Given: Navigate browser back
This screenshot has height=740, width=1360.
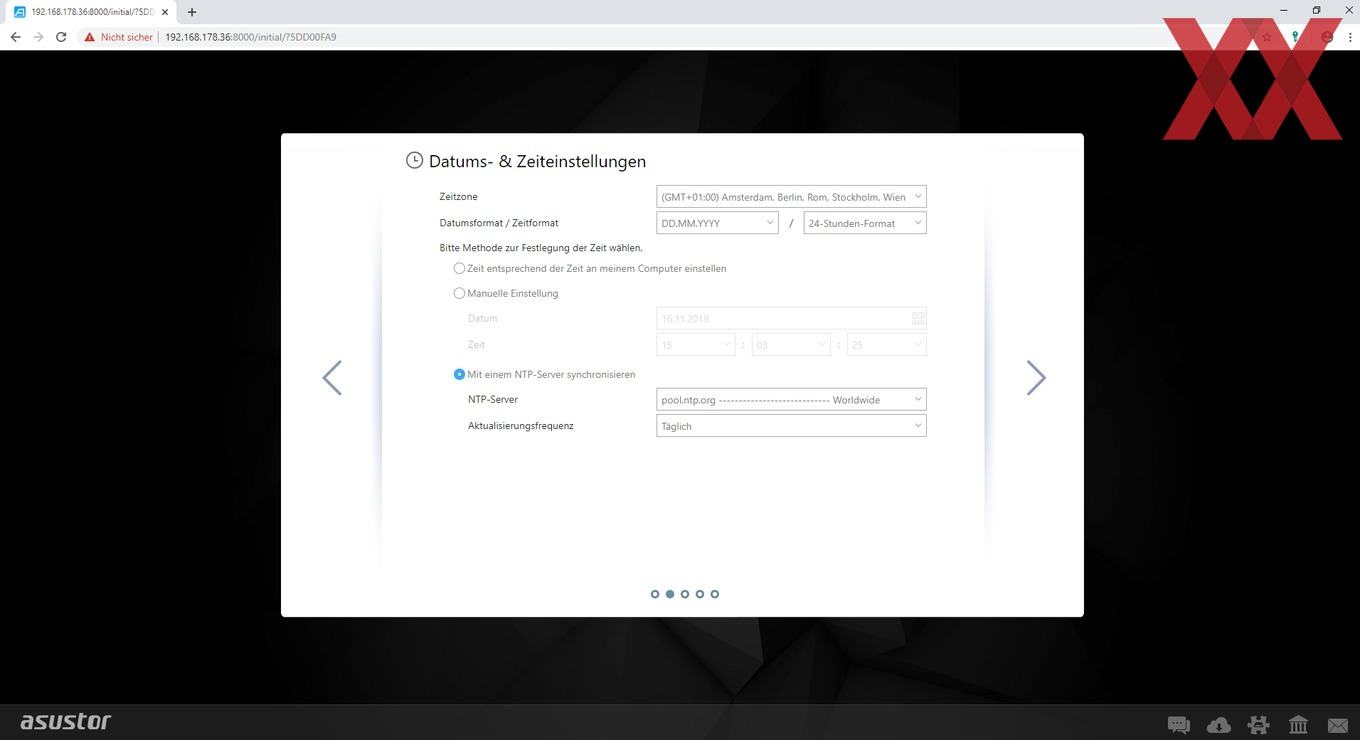Looking at the screenshot, I should tap(15, 37).
